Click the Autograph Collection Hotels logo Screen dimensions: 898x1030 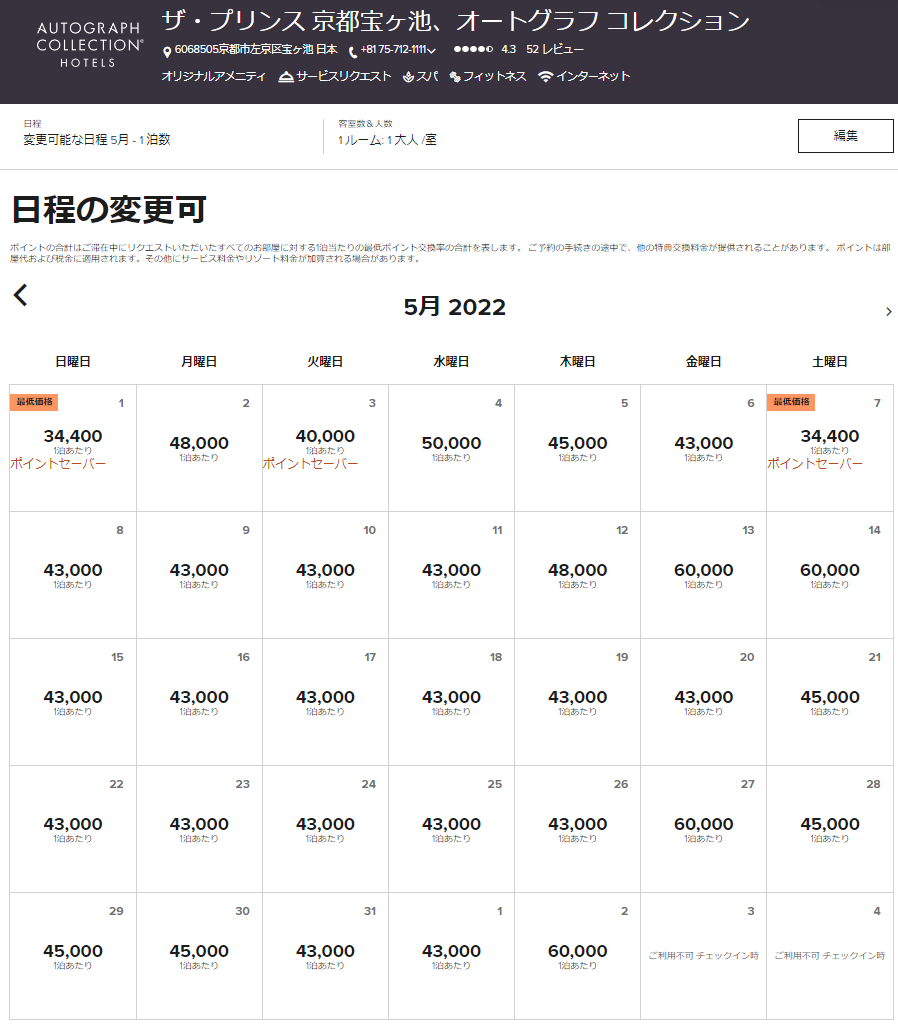tap(89, 45)
